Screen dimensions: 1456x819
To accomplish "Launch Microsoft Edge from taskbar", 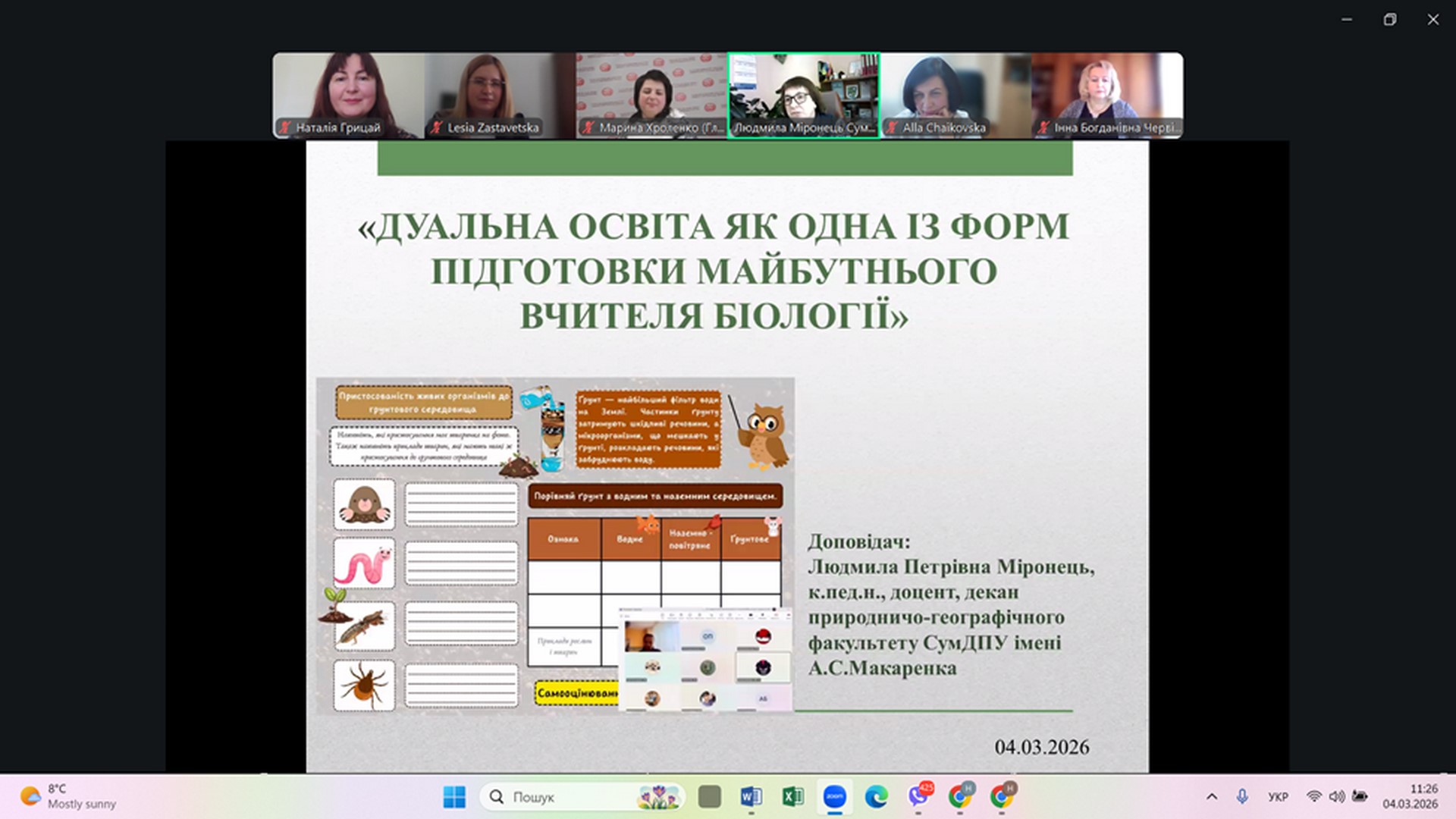I will pyautogui.click(x=877, y=797).
